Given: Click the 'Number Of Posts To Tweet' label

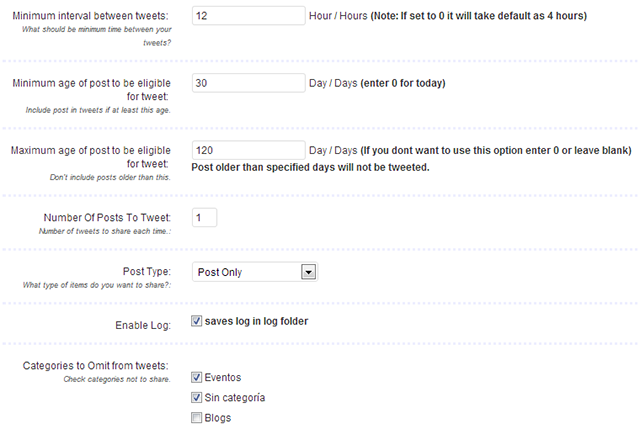Looking at the screenshot, I should tap(107, 218).
